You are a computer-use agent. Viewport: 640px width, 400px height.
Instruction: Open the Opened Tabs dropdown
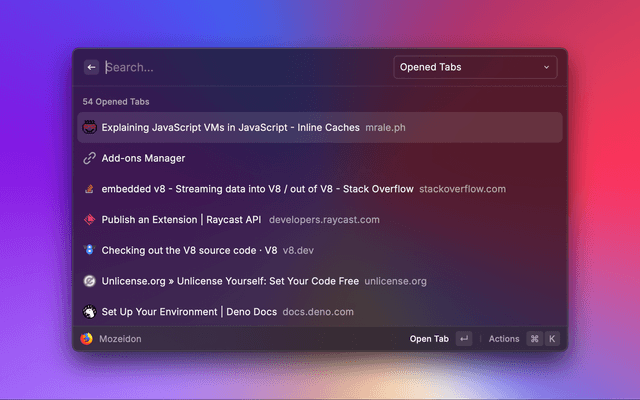coord(475,67)
